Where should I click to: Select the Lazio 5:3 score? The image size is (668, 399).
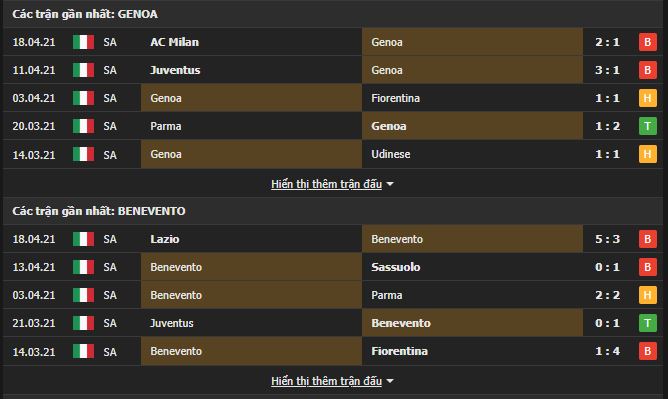tap(608, 239)
